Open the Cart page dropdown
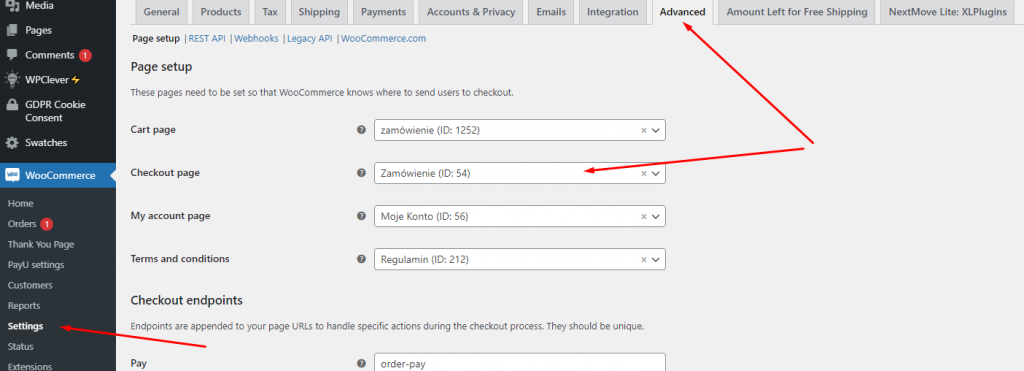Screen dimensions: 1024x371 (520, 130)
